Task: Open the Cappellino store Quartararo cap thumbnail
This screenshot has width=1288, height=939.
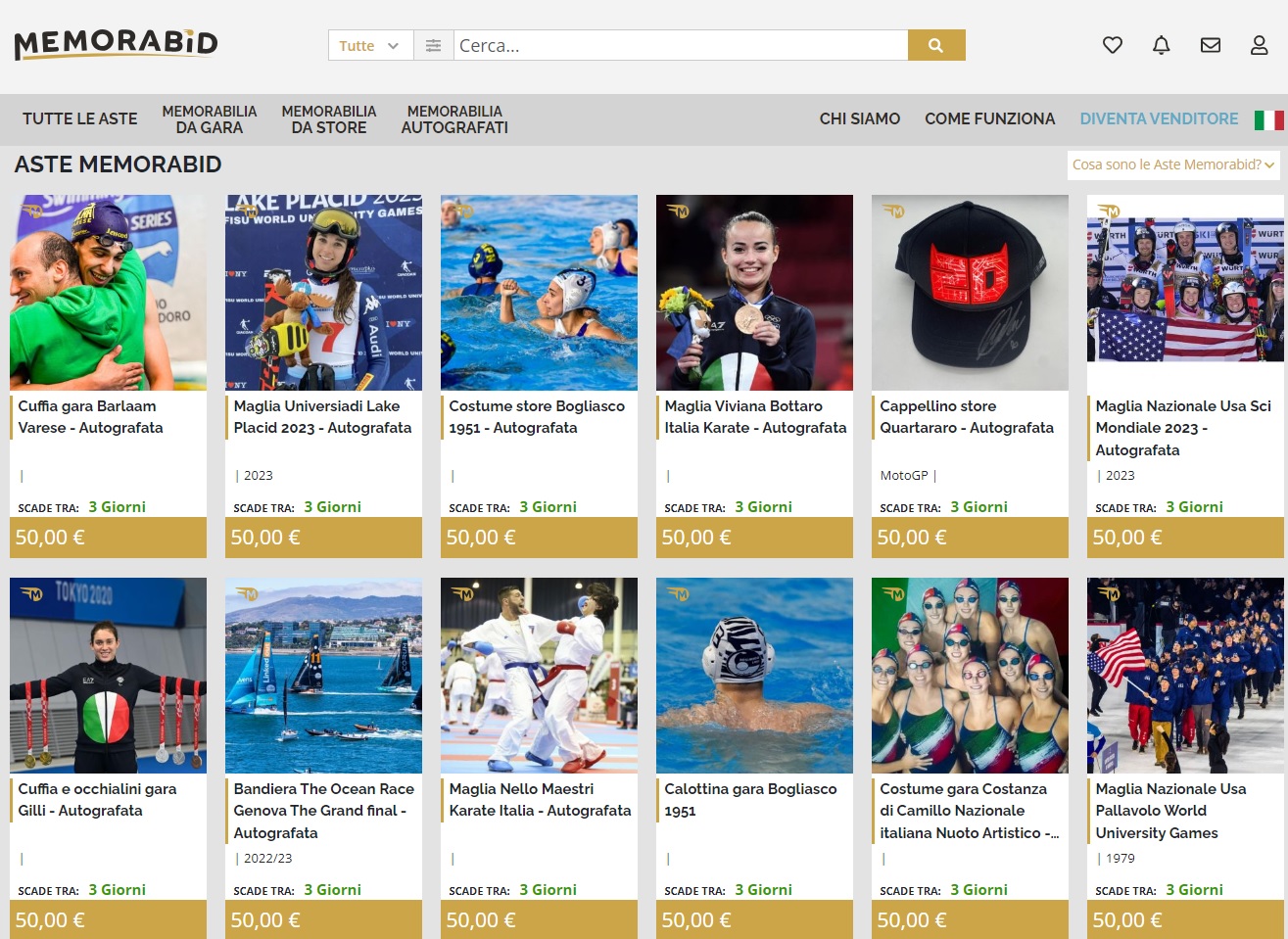Action: (970, 292)
